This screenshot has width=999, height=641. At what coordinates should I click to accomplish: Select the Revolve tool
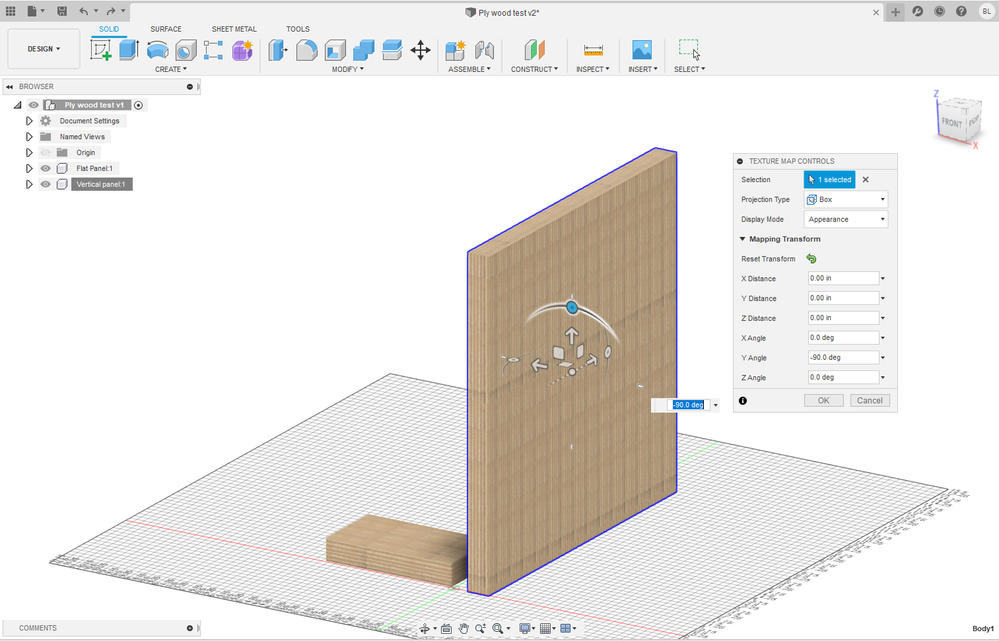pos(157,50)
